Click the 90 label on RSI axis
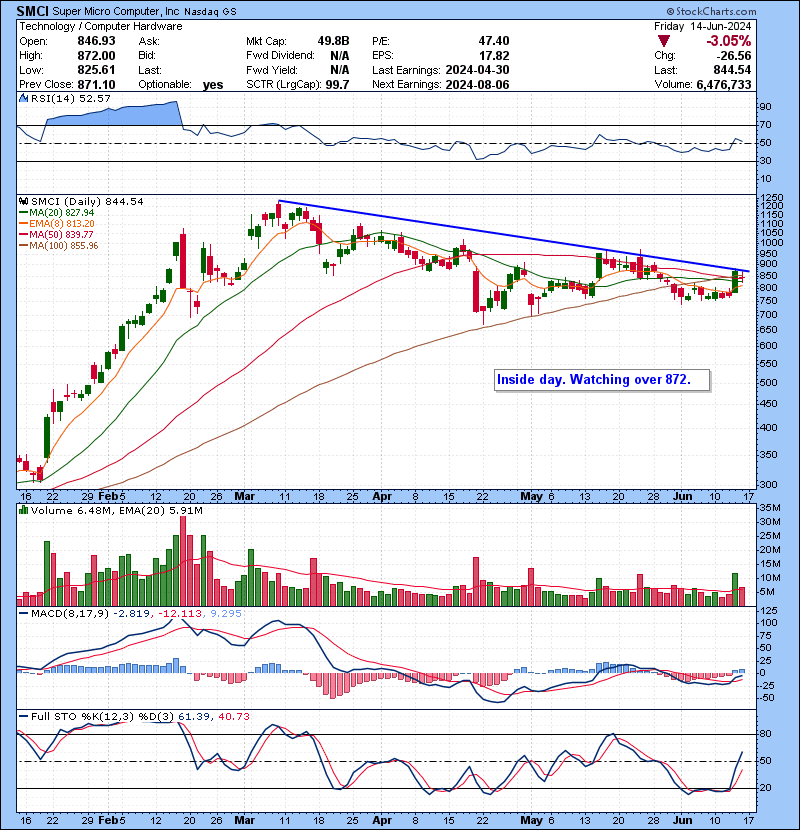The image size is (800, 830). (x=766, y=107)
